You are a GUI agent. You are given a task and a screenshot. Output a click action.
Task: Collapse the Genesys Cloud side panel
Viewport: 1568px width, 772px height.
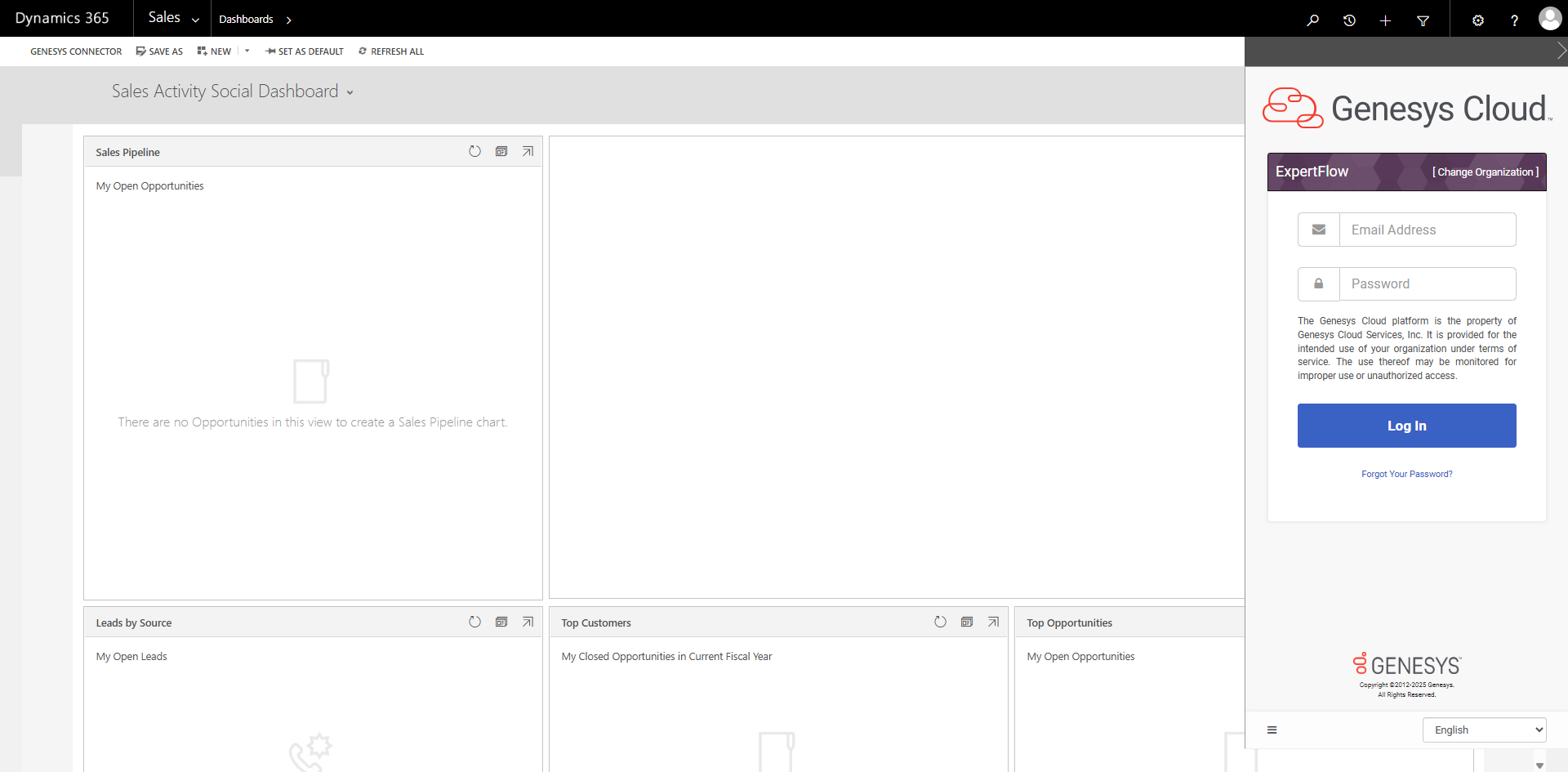(1561, 51)
